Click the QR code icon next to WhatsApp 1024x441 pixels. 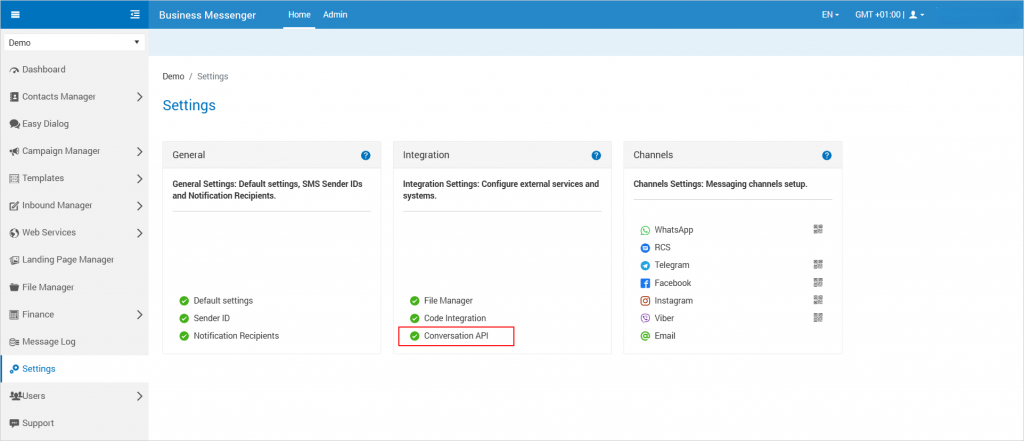[x=818, y=229]
